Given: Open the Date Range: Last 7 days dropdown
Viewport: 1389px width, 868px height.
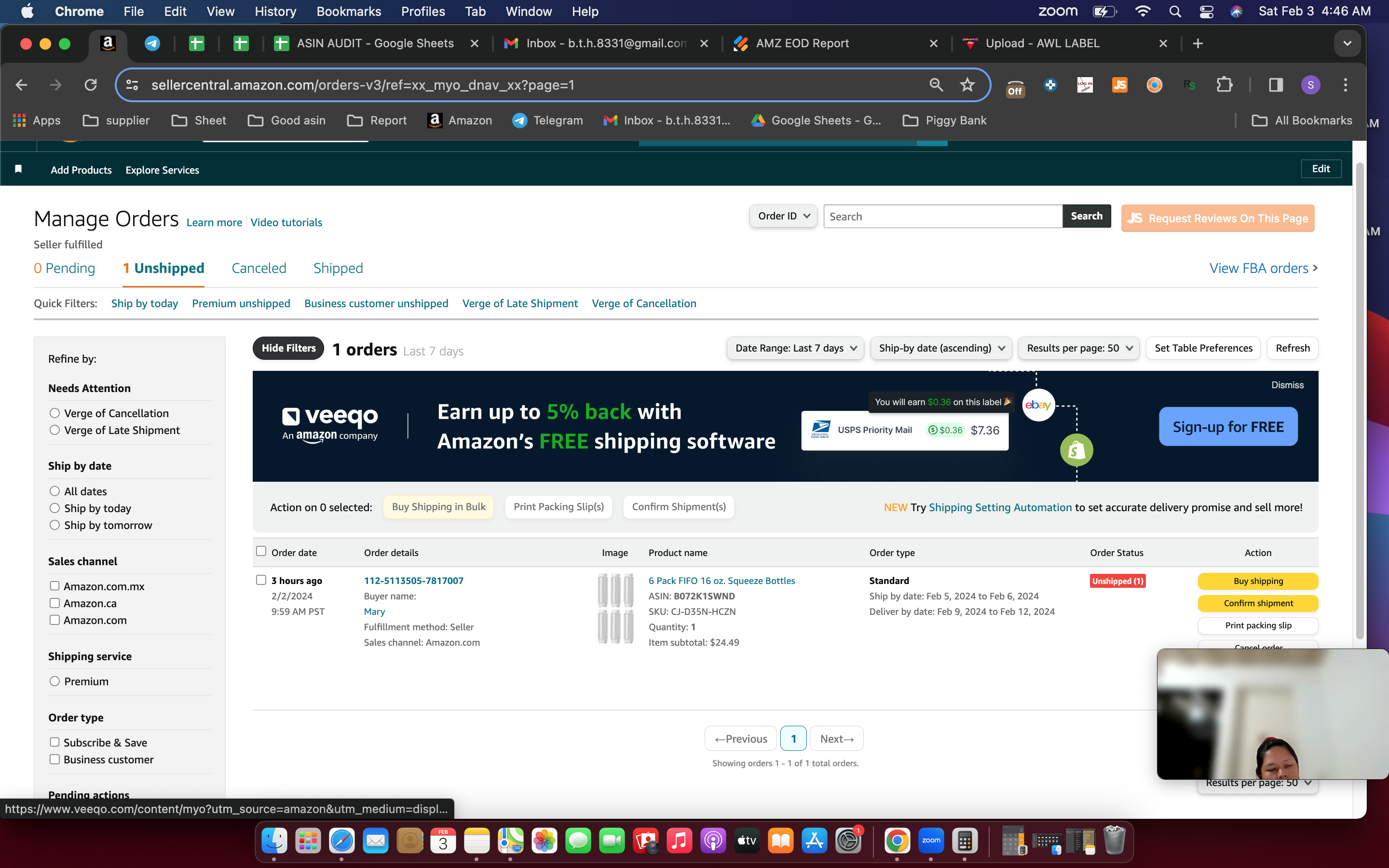Looking at the screenshot, I should coord(795,348).
